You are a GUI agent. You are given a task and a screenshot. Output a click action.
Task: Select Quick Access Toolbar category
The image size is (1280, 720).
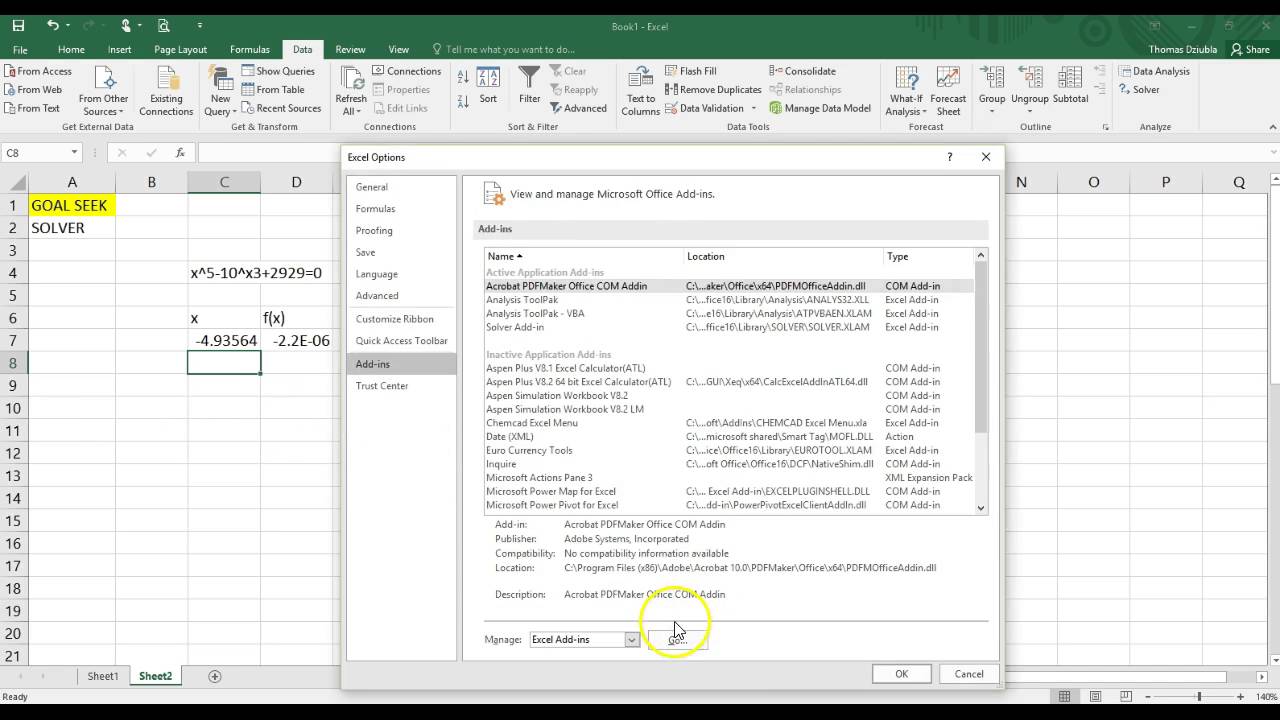point(401,341)
